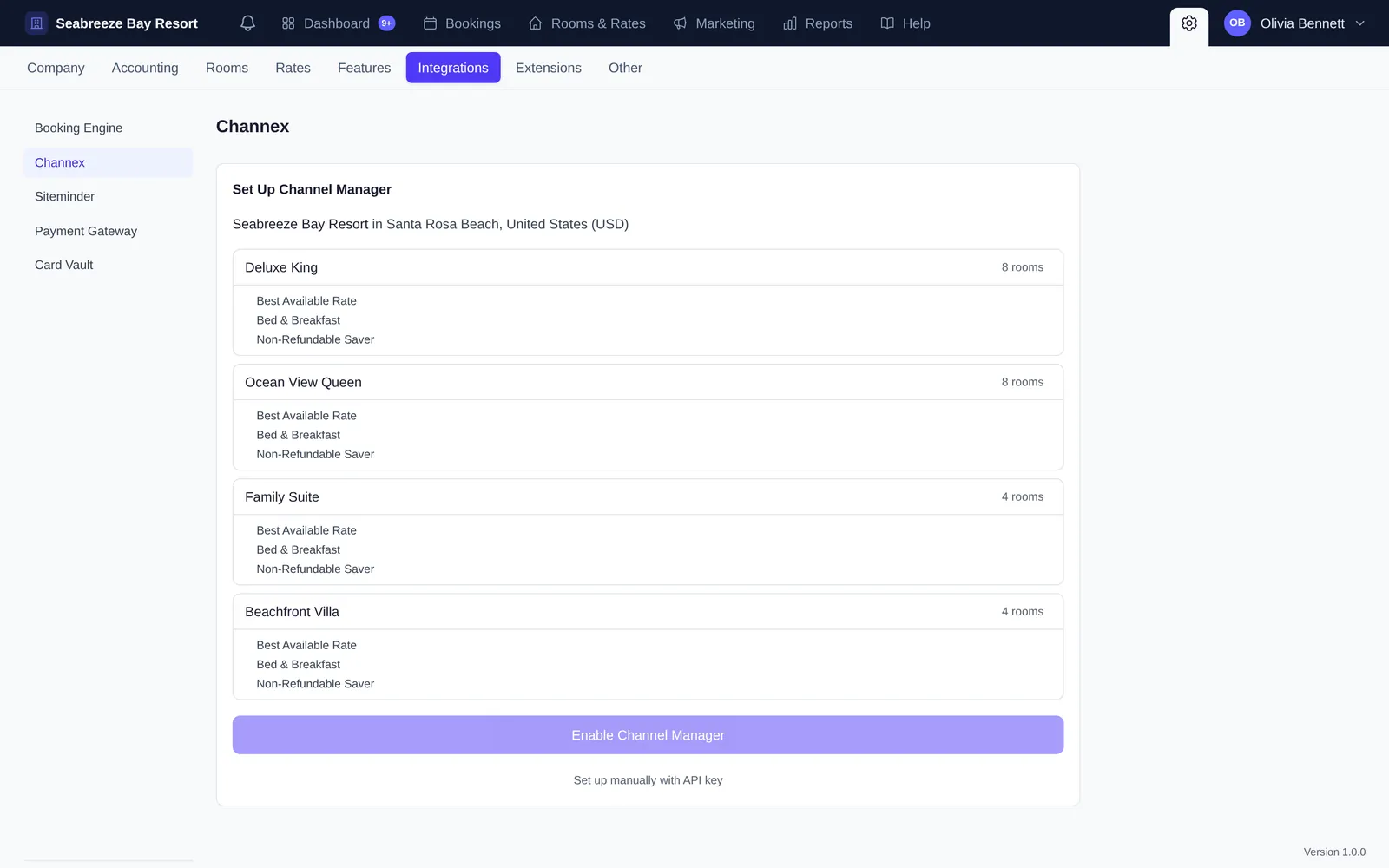This screenshot has width=1389, height=868.
Task: Open the Features tab
Action: (x=364, y=68)
